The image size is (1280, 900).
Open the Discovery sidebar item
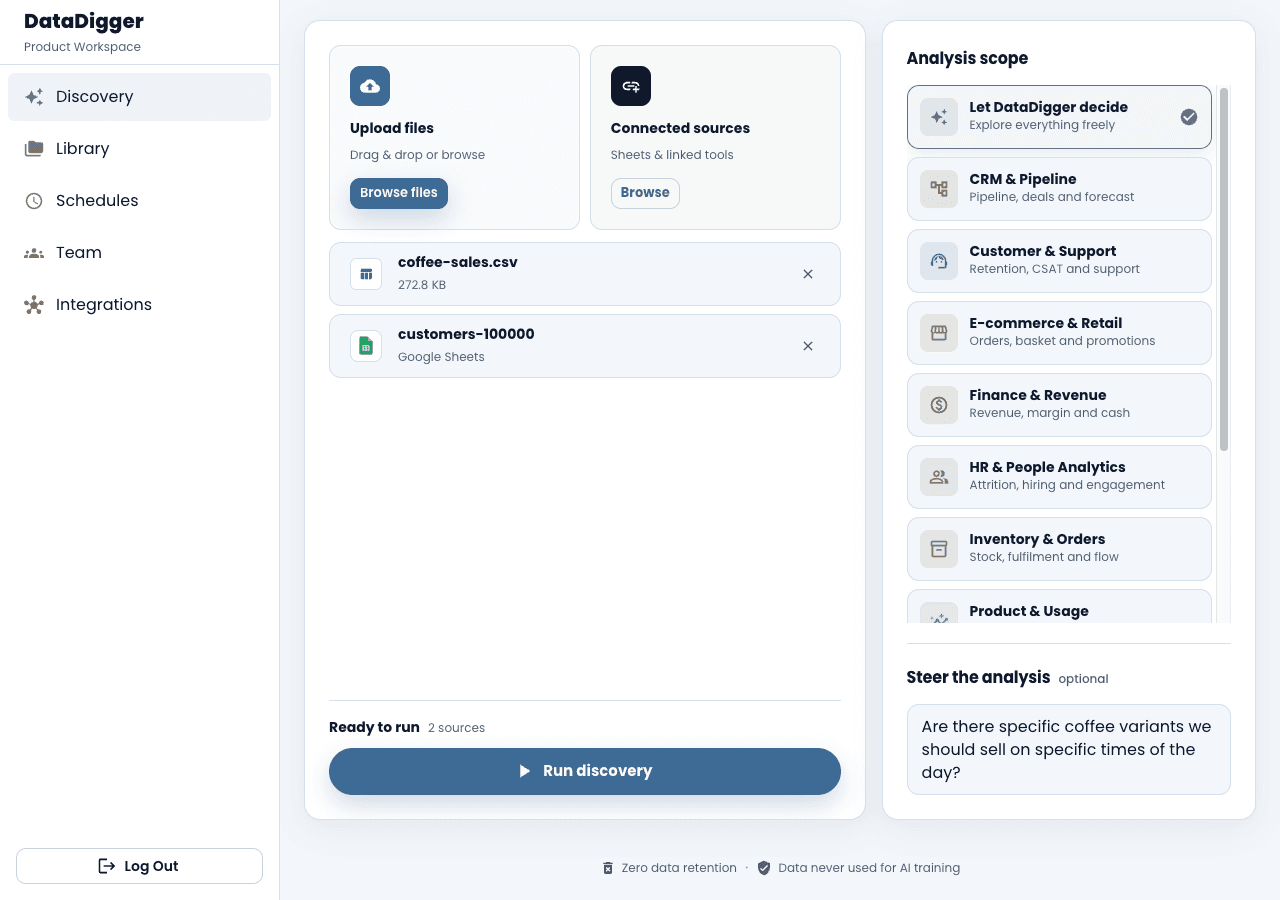coord(139,97)
